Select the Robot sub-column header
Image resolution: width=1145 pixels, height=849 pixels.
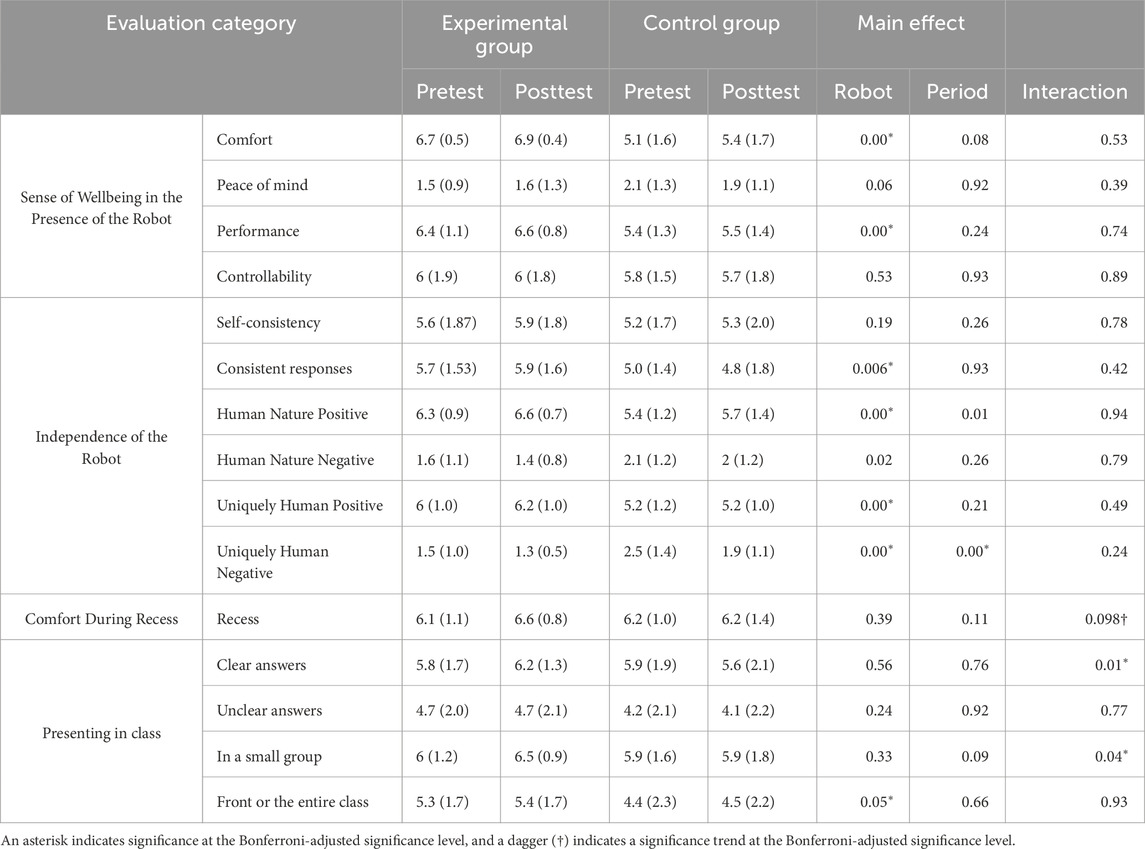[x=863, y=92]
